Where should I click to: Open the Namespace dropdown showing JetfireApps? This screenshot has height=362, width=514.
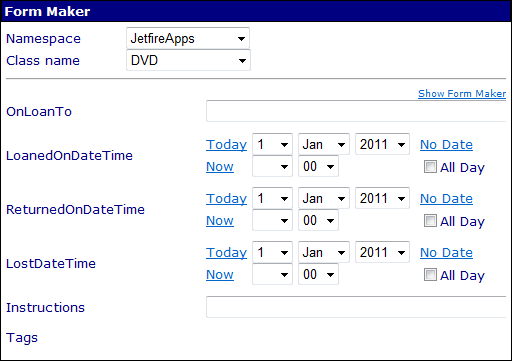pyautogui.click(x=188, y=38)
